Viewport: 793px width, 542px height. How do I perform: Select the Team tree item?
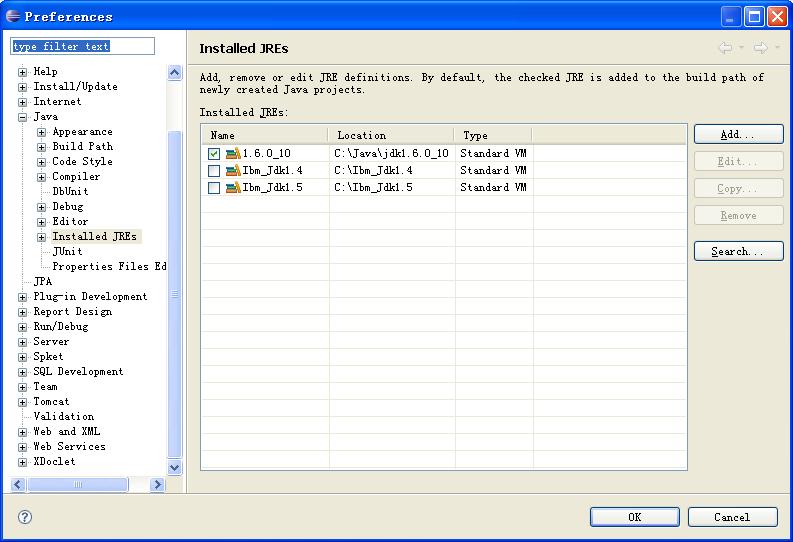point(45,386)
